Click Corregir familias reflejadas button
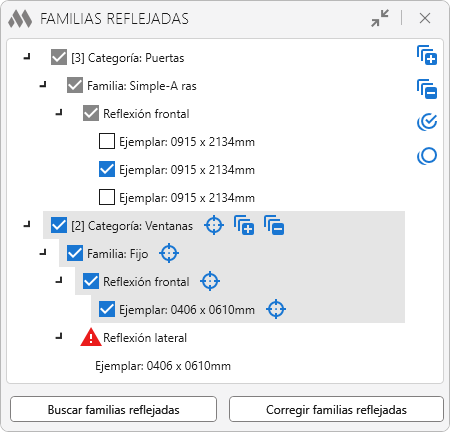This screenshot has height=432, width=450. coord(336,409)
